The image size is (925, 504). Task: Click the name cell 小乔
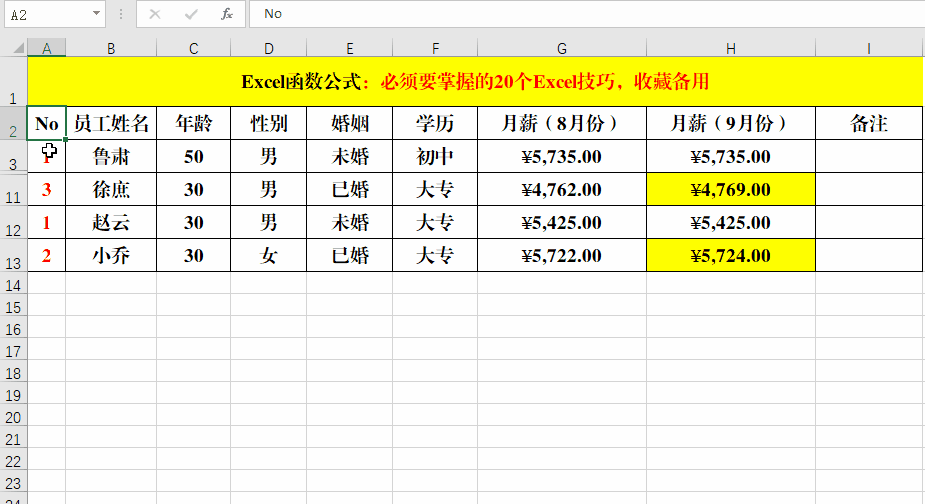tap(111, 256)
